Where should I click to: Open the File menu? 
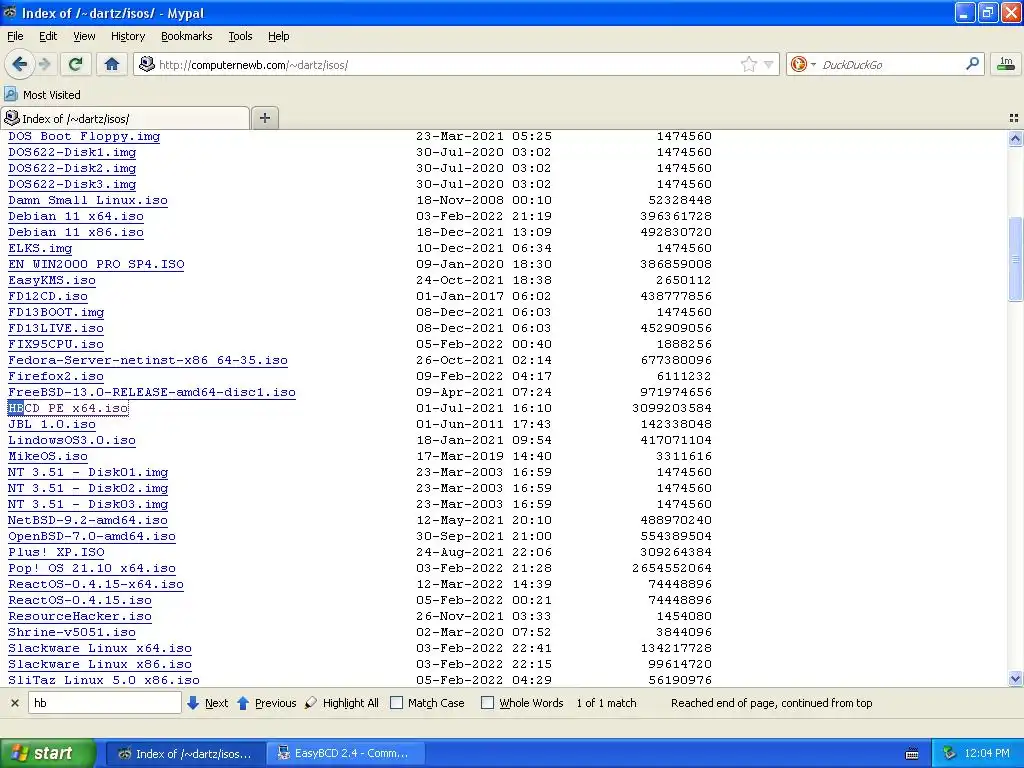(15, 36)
